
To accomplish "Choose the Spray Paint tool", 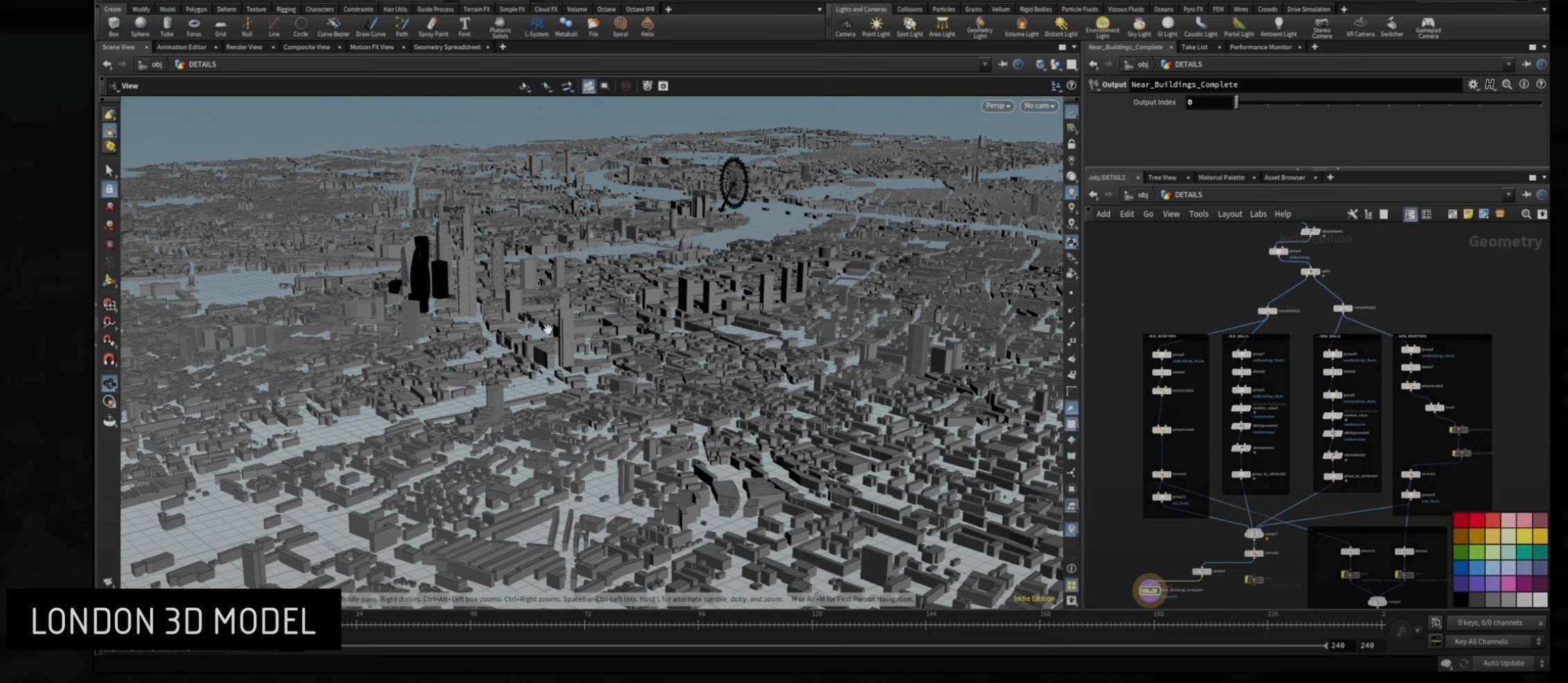I will [x=434, y=27].
